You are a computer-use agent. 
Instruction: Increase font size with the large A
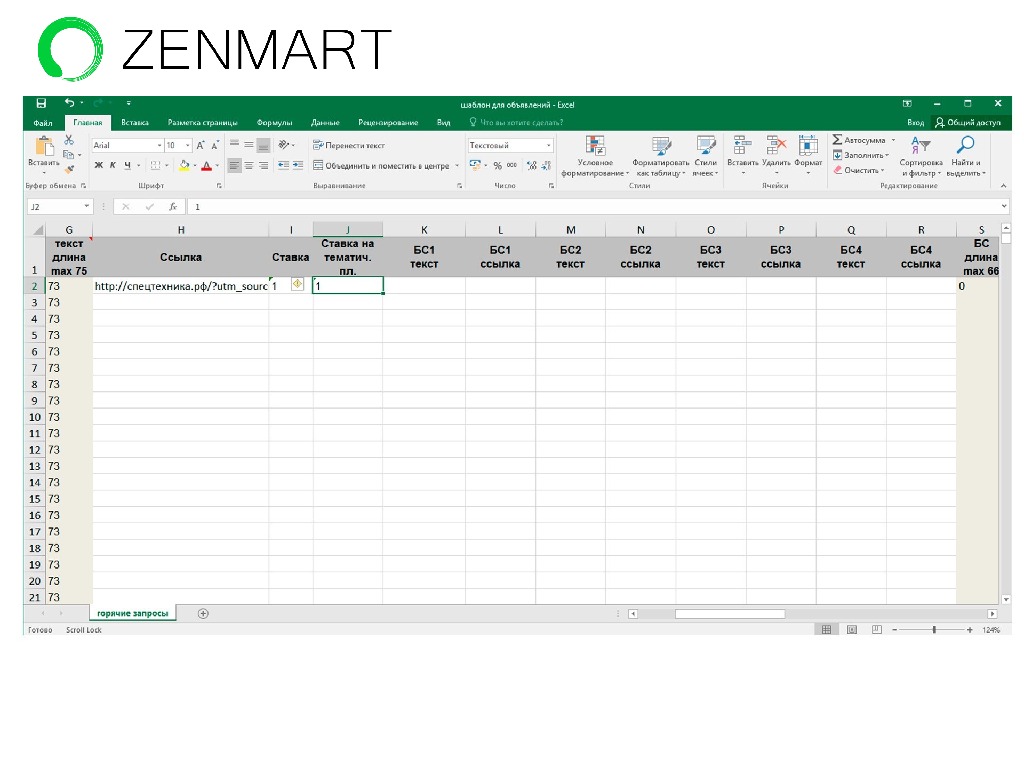(200, 145)
